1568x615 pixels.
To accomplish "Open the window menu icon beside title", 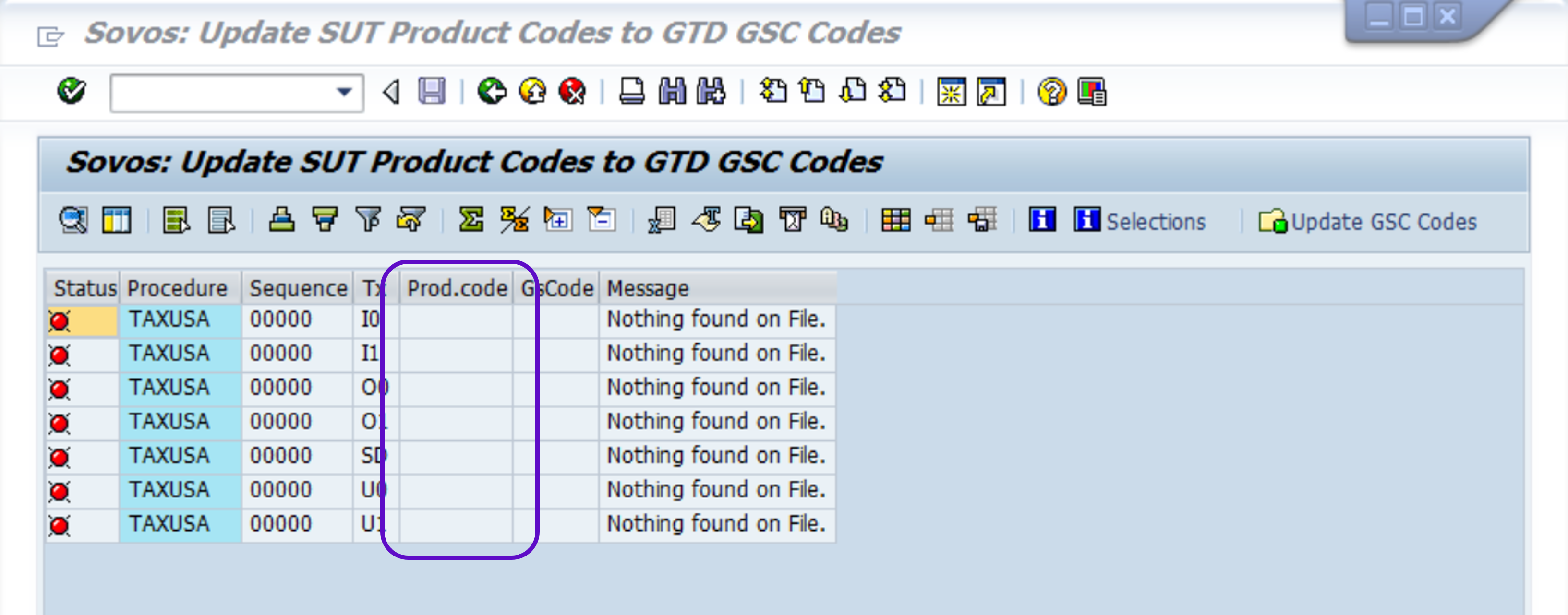I will [50, 36].
